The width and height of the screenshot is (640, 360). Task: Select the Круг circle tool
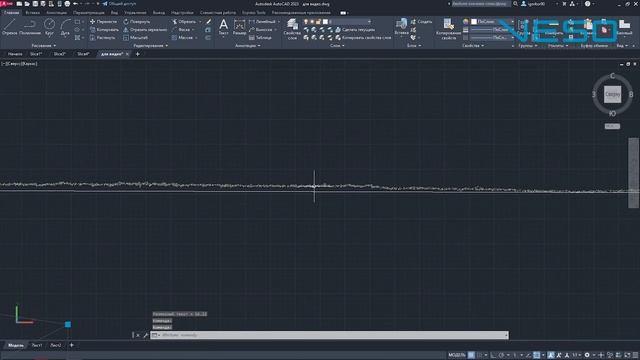point(49,27)
